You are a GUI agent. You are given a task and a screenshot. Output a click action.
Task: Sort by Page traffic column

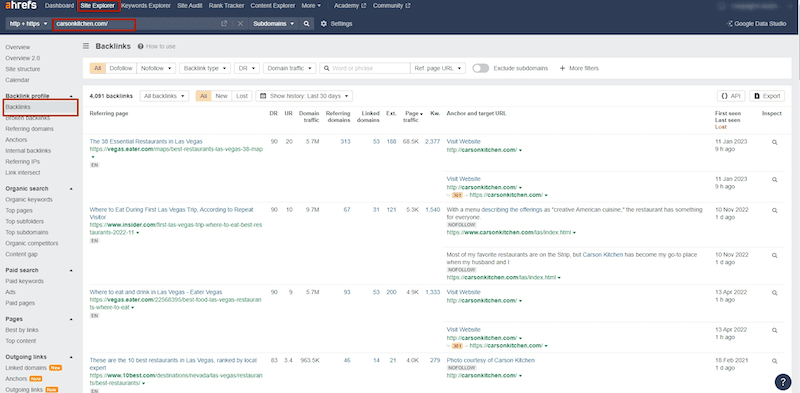pyautogui.click(x=412, y=116)
